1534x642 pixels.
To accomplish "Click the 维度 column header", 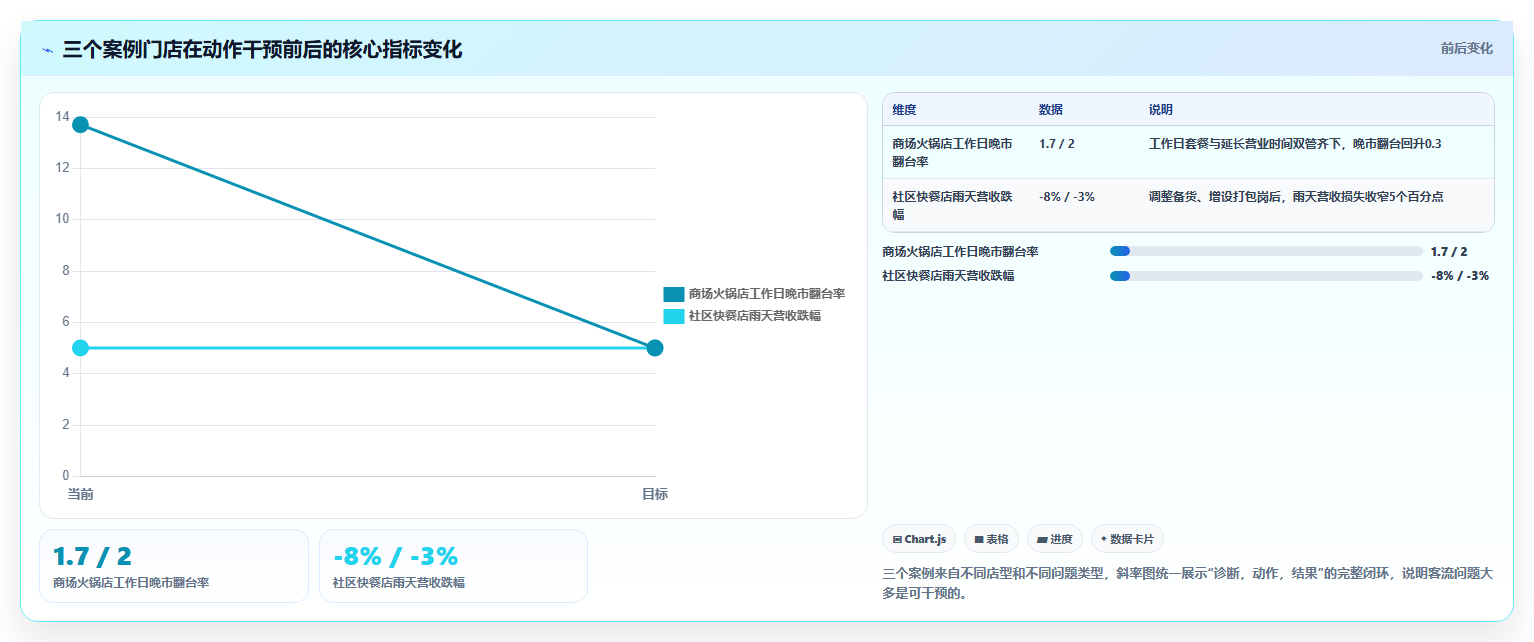I will coord(904,110).
